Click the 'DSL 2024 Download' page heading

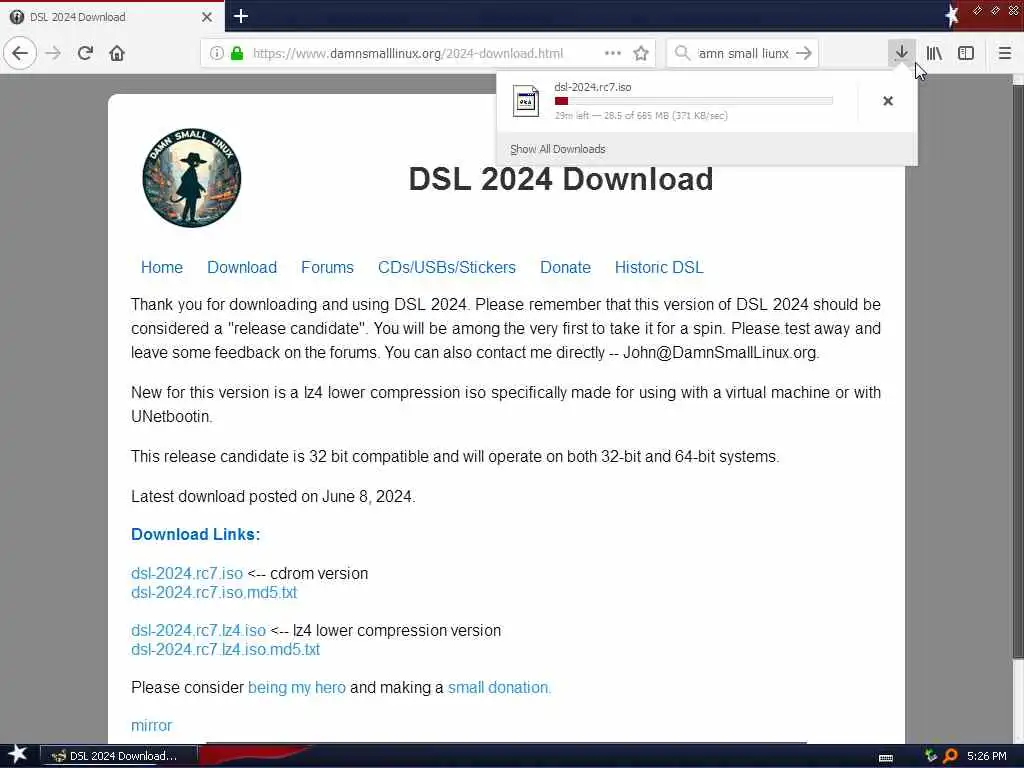tap(560, 179)
